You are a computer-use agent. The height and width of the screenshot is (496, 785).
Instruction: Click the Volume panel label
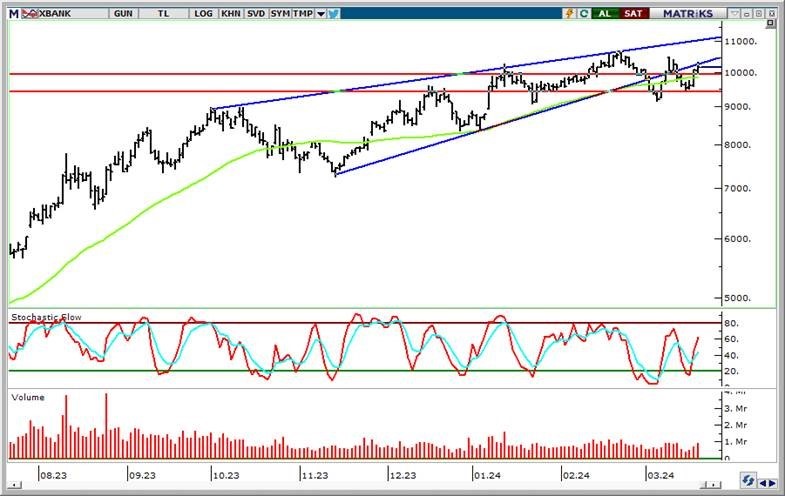click(x=28, y=397)
